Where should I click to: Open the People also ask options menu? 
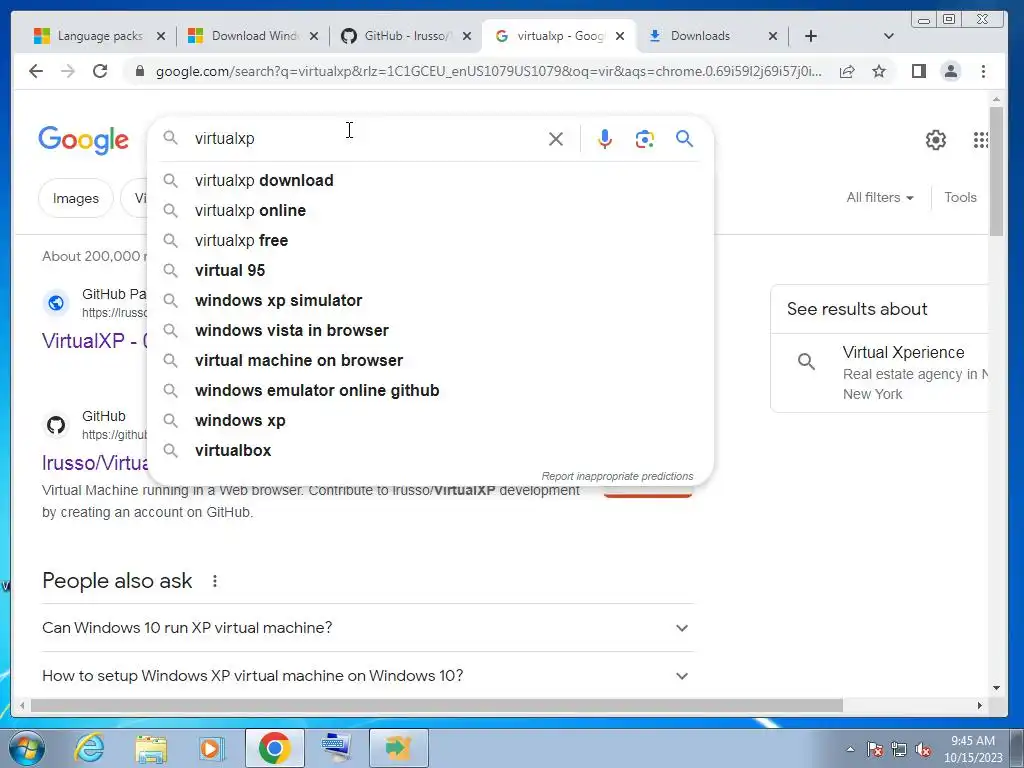point(215,581)
